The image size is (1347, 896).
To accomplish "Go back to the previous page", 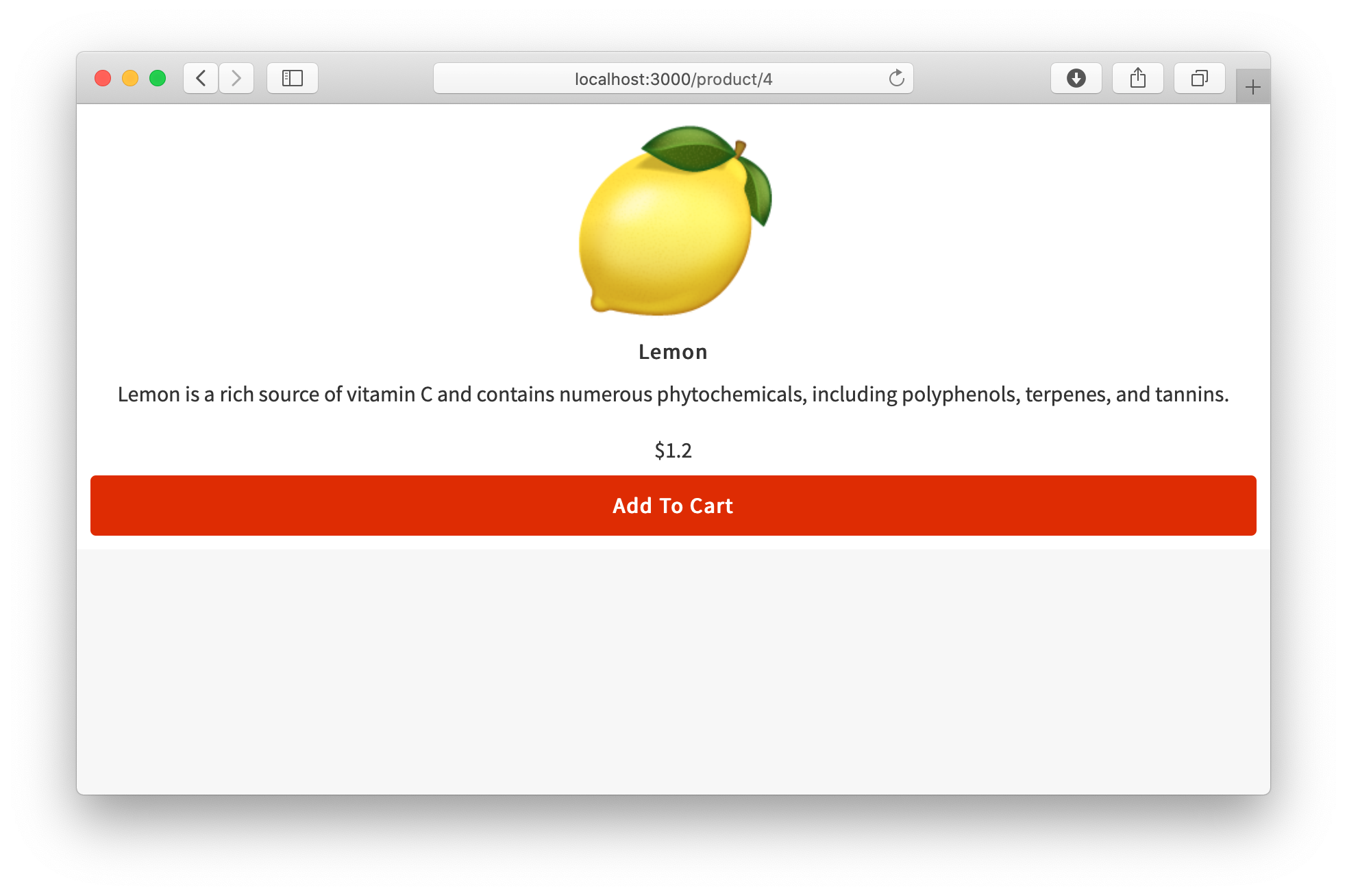I will [x=201, y=78].
